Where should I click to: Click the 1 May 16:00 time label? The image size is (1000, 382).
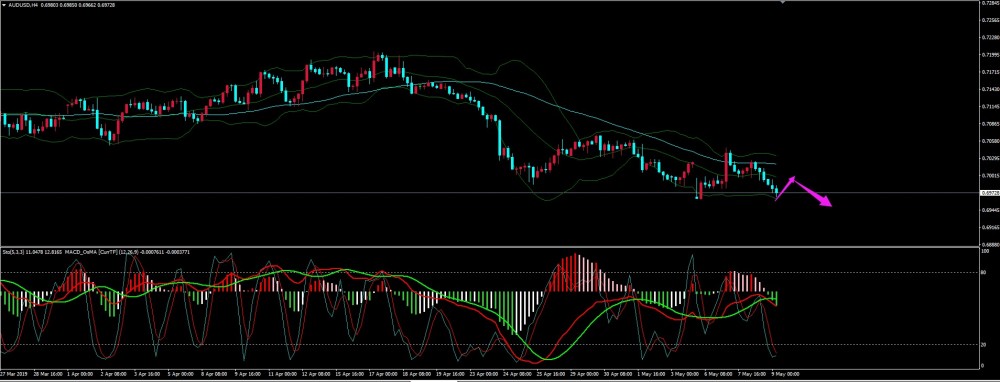[x=651, y=374]
